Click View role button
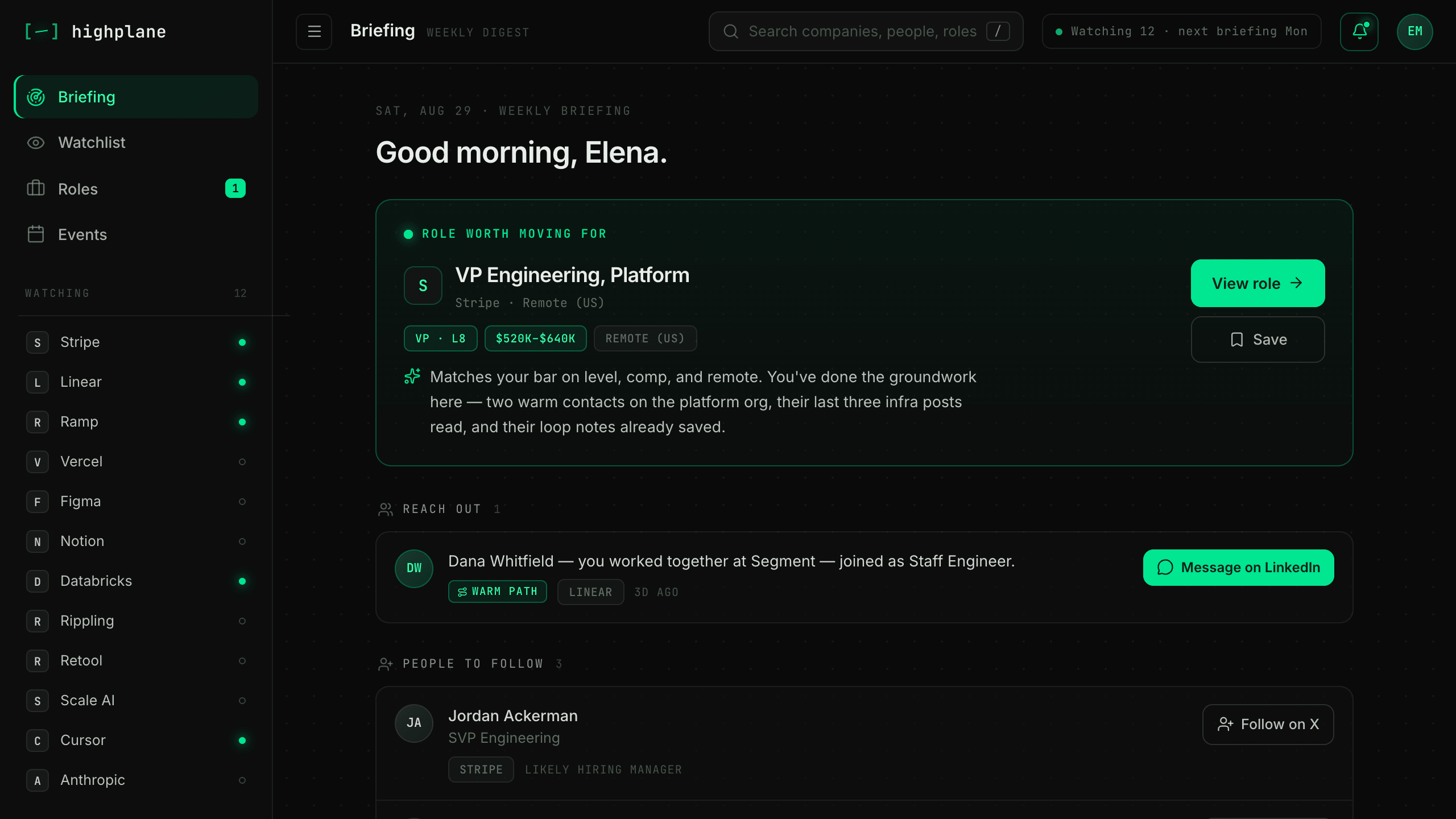The height and width of the screenshot is (819, 1456). click(x=1258, y=283)
